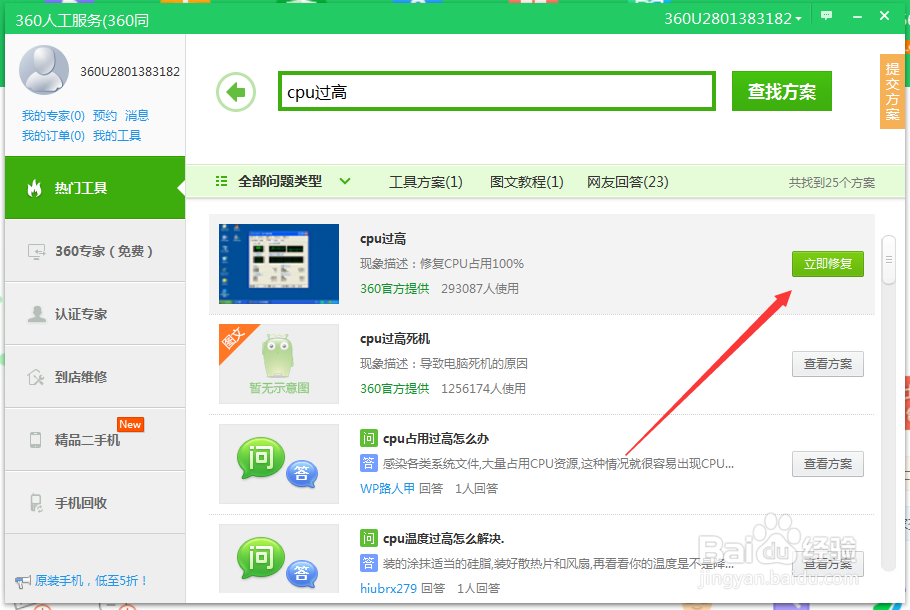Click 查看方案 for cpu过高死机
Image resolution: width=910 pixels, height=610 pixels.
(x=828, y=364)
